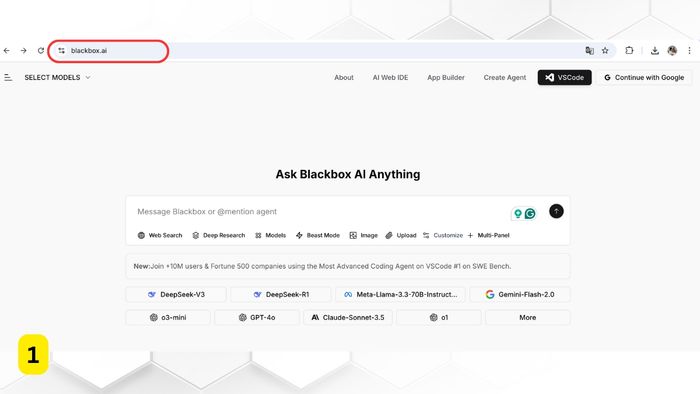Click the blackbox.ai address bar URL
Viewport: 700px width, 394px height.
point(89,51)
